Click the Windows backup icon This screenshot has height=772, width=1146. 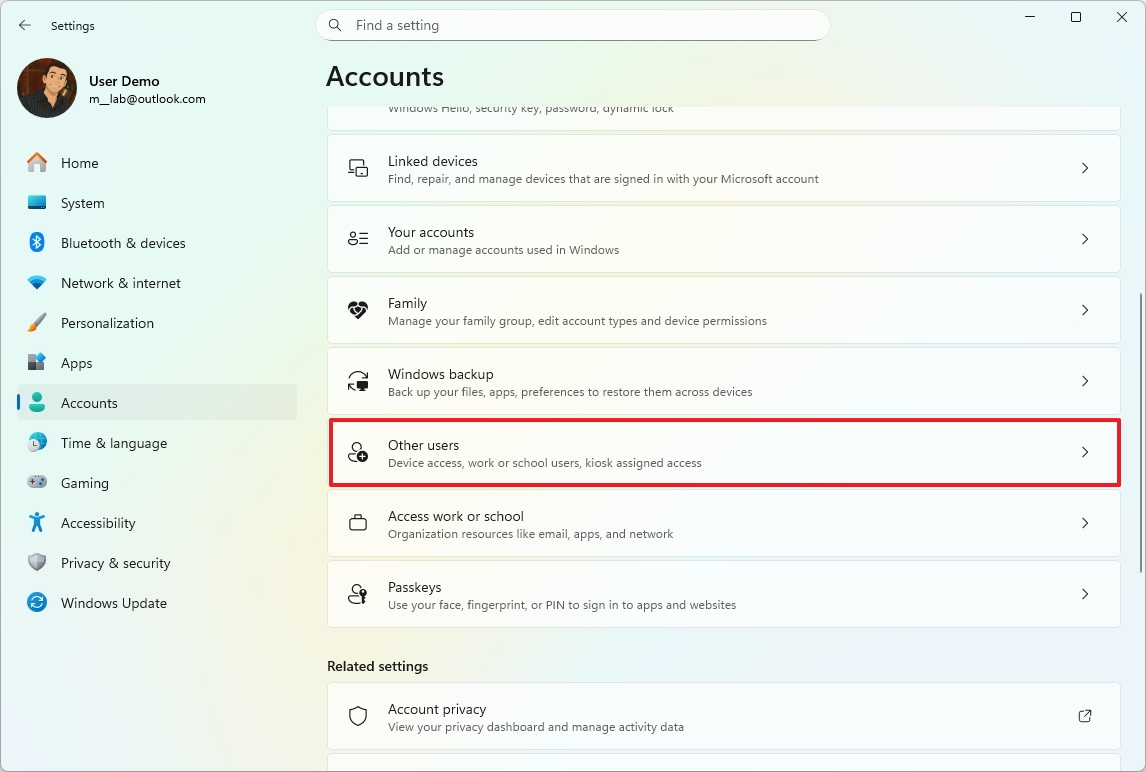[358, 381]
